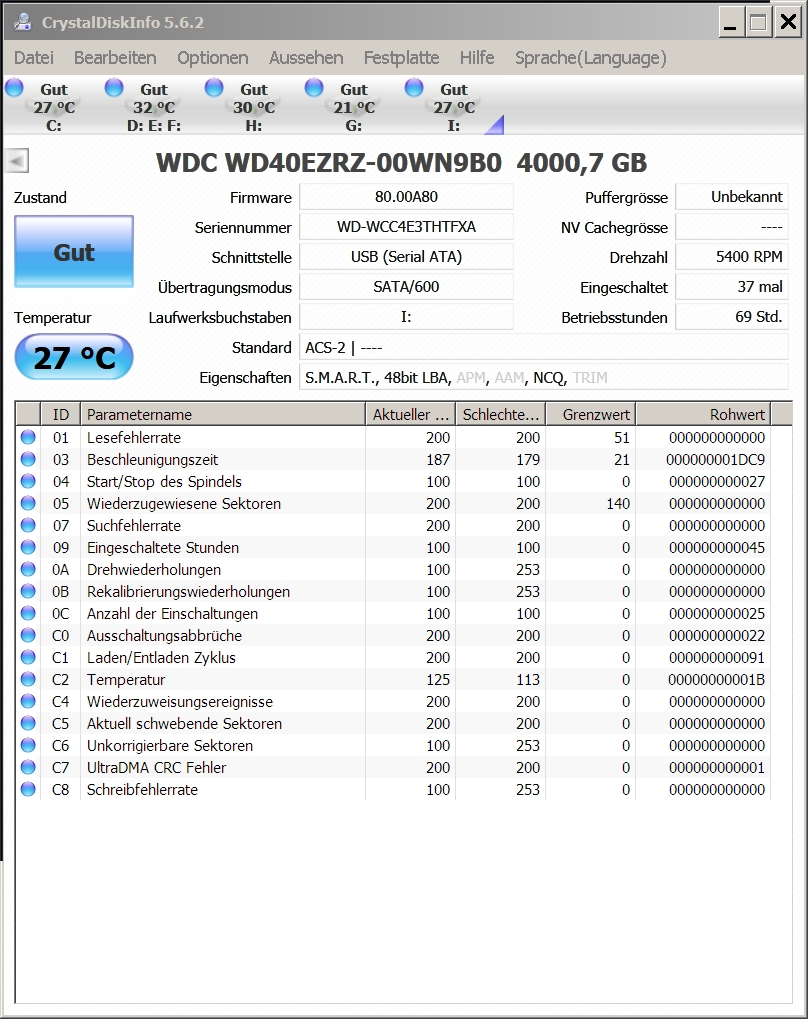Click the CrystalDiskInfo title bar icon

(x=23, y=22)
